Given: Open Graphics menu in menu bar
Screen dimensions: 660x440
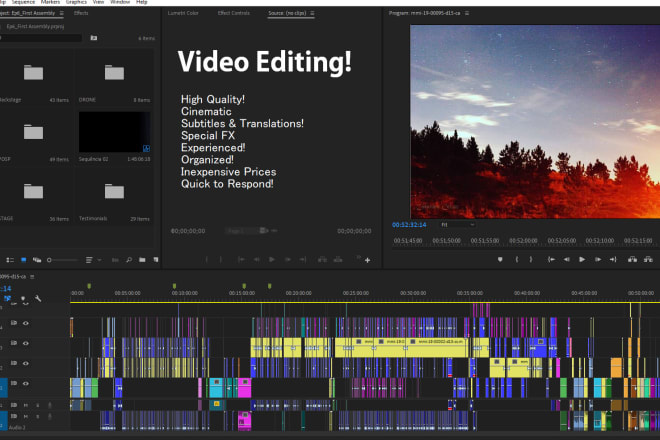Looking at the screenshot, I should pos(76,2).
